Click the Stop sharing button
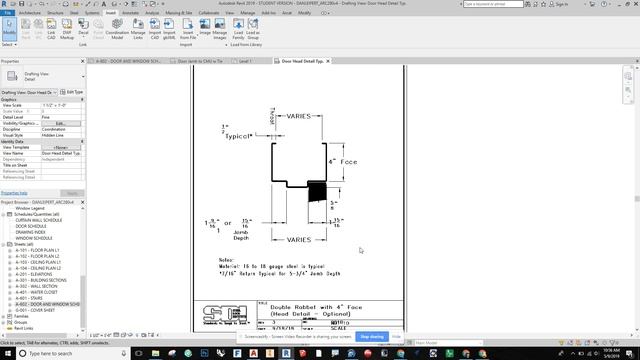Image resolution: width=640 pixels, height=360 pixels. [372, 337]
